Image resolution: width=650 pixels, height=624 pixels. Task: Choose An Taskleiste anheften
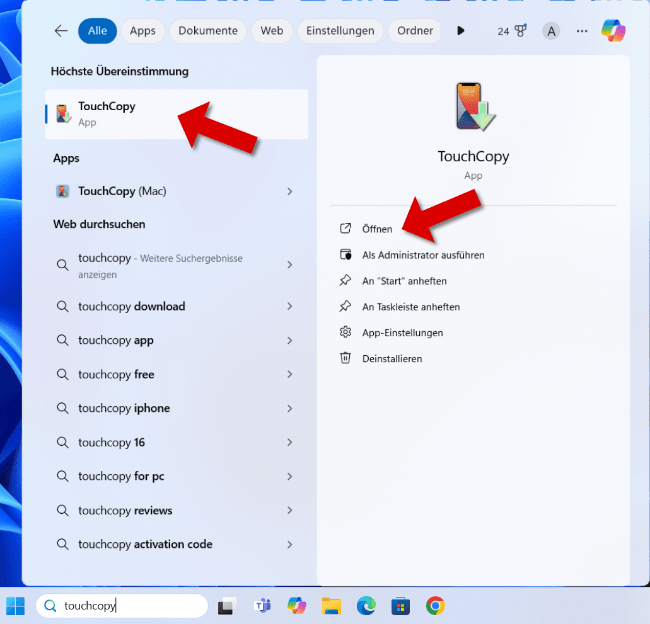[411, 307]
